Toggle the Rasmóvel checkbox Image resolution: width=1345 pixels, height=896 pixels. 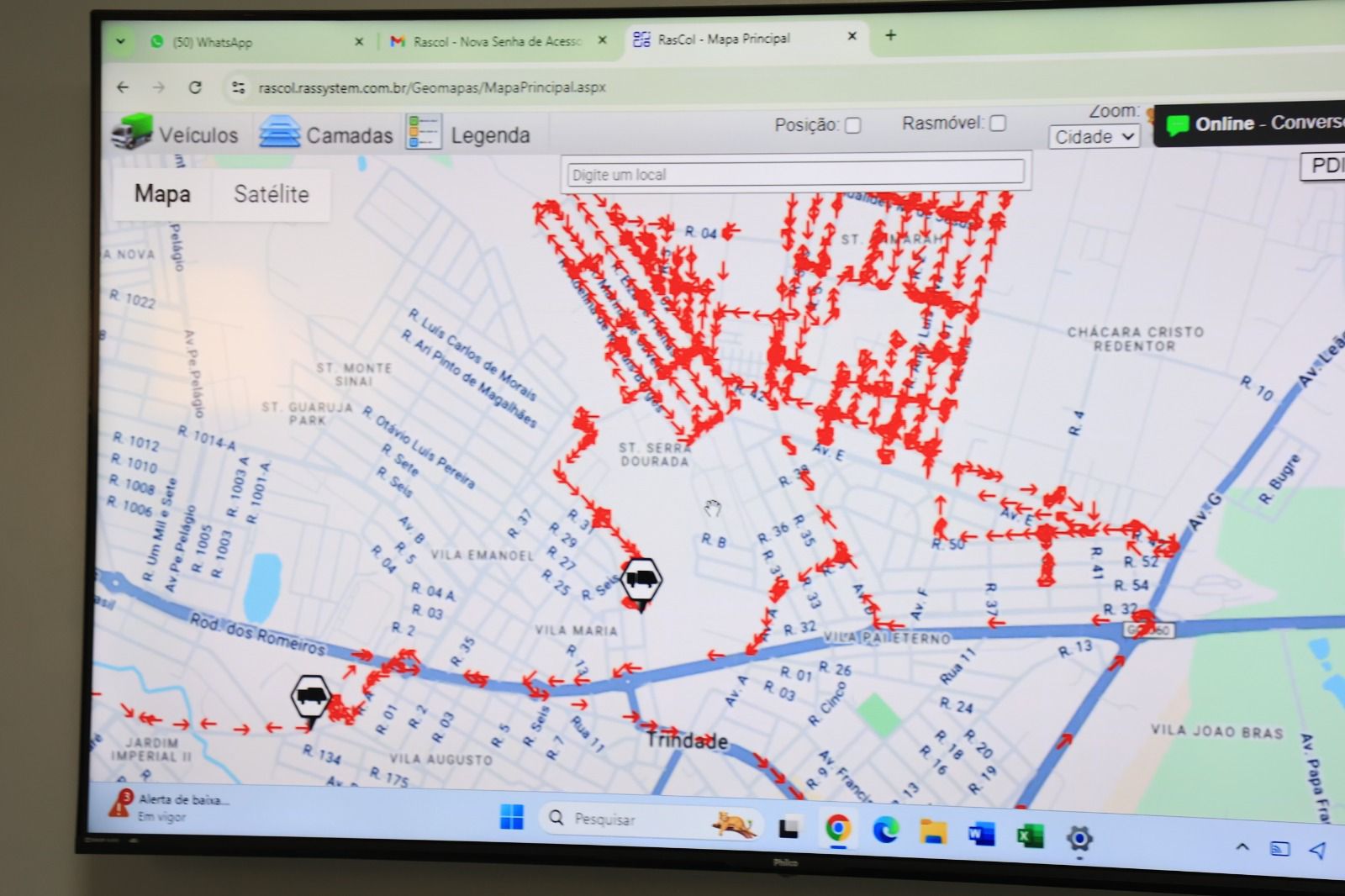point(998,124)
